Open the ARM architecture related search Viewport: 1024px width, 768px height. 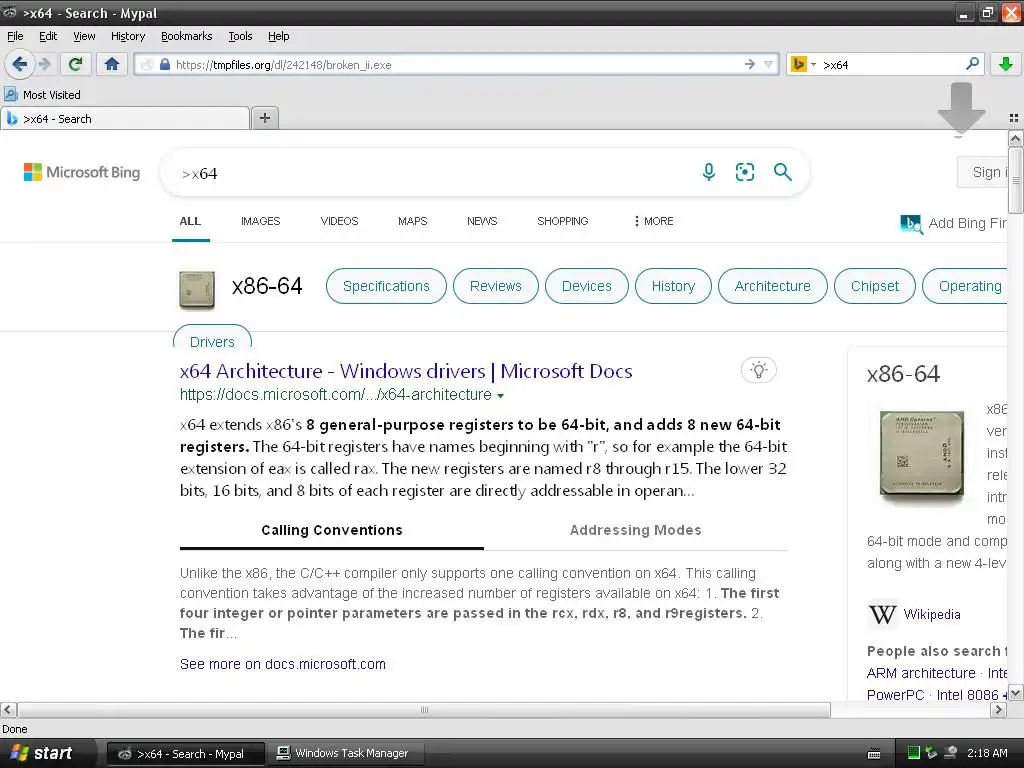pyautogui.click(x=921, y=673)
